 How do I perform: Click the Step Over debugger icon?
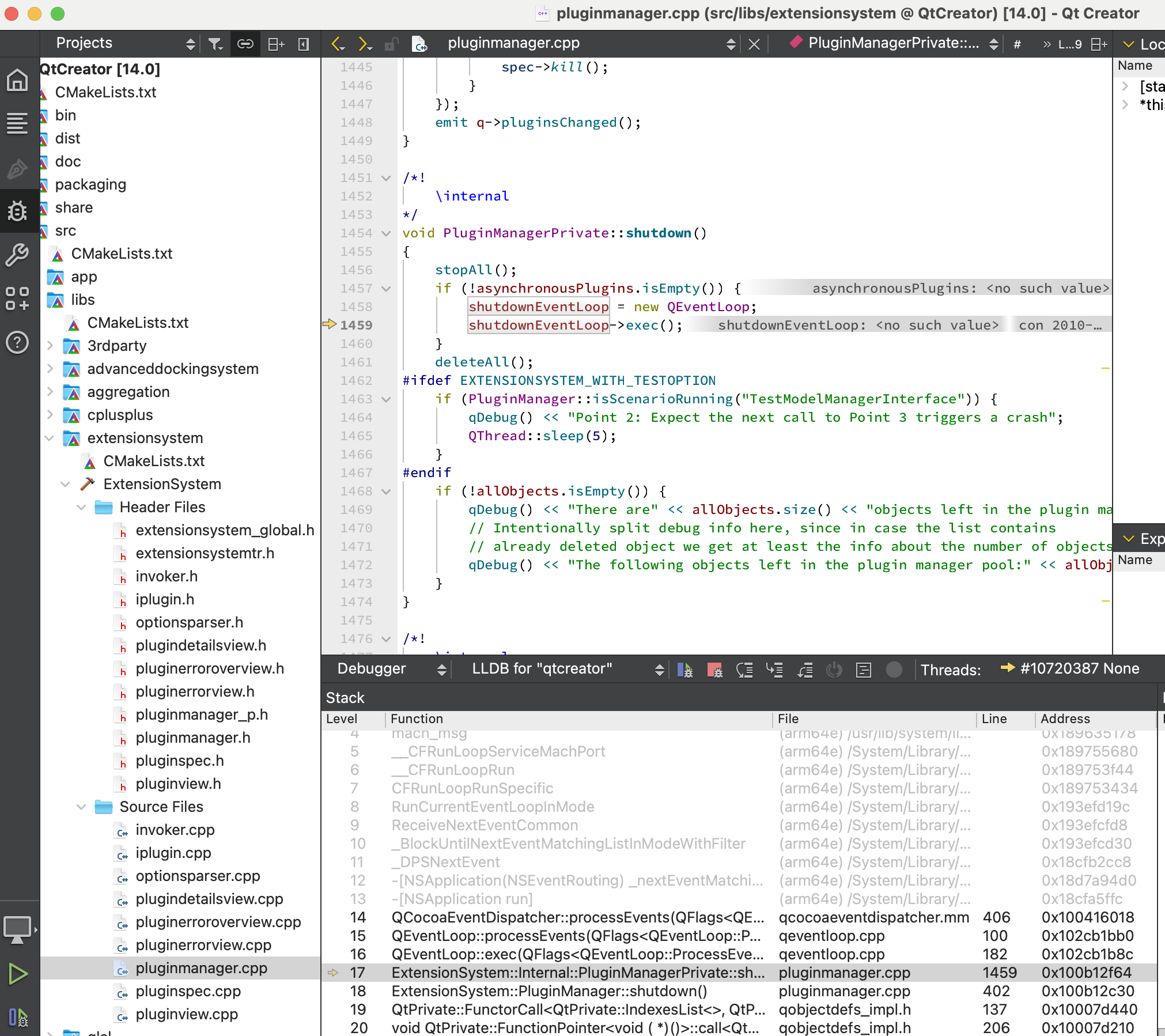pos(744,670)
